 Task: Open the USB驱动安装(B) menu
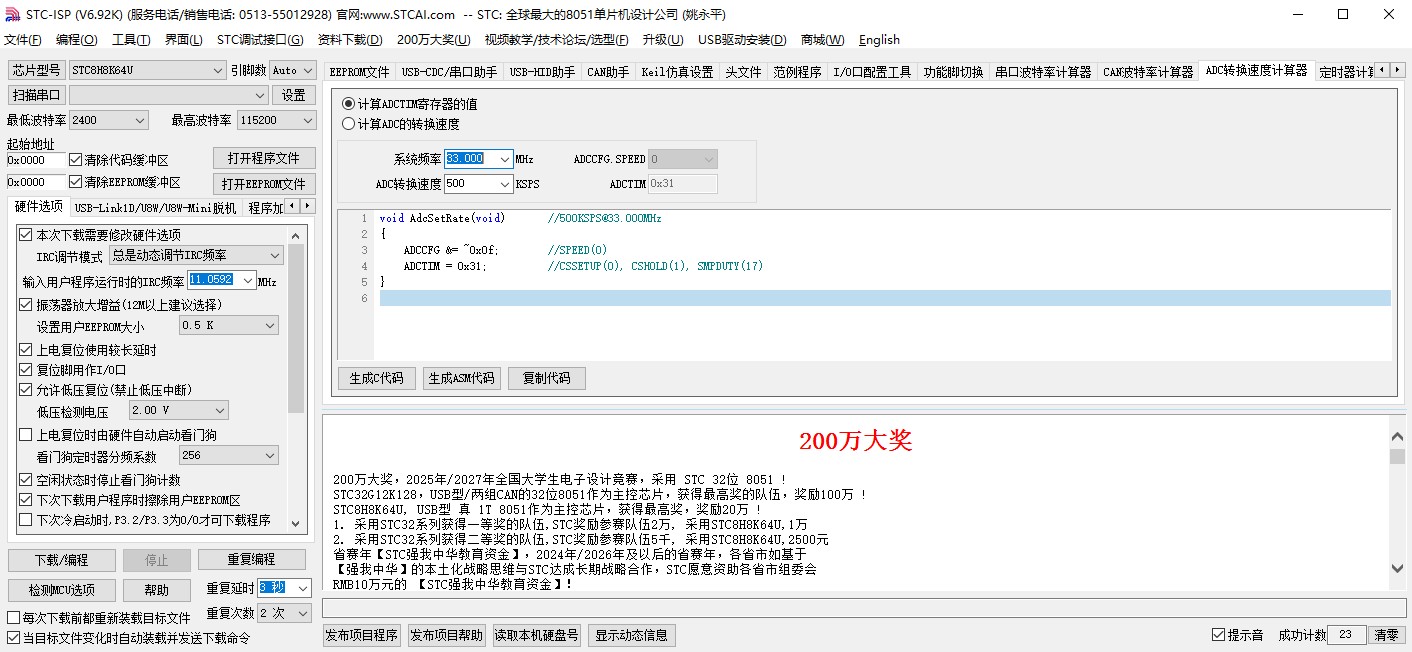pyautogui.click(x=742, y=40)
